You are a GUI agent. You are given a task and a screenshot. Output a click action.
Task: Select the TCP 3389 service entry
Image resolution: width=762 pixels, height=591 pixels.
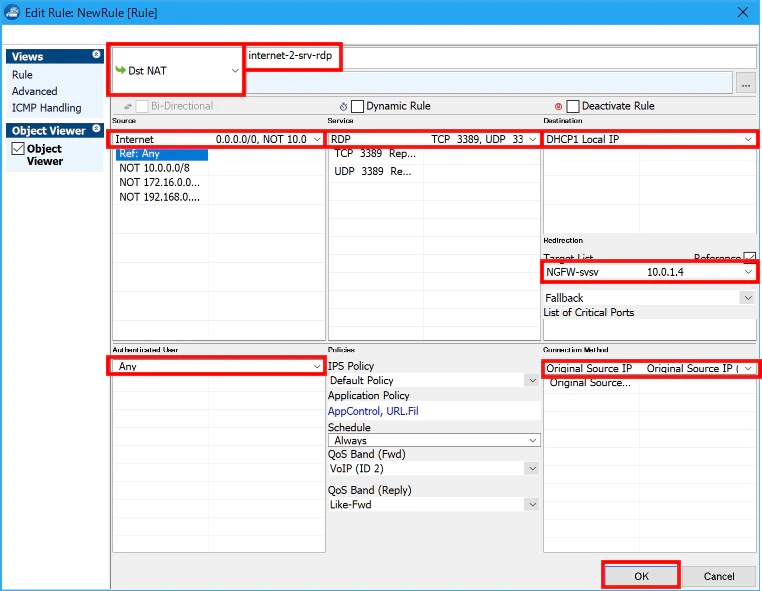[375, 154]
